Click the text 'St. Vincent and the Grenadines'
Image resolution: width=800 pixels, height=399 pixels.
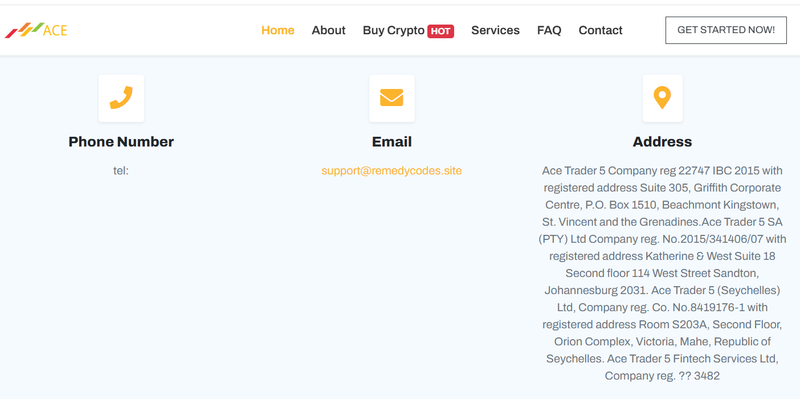click(x=621, y=222)
